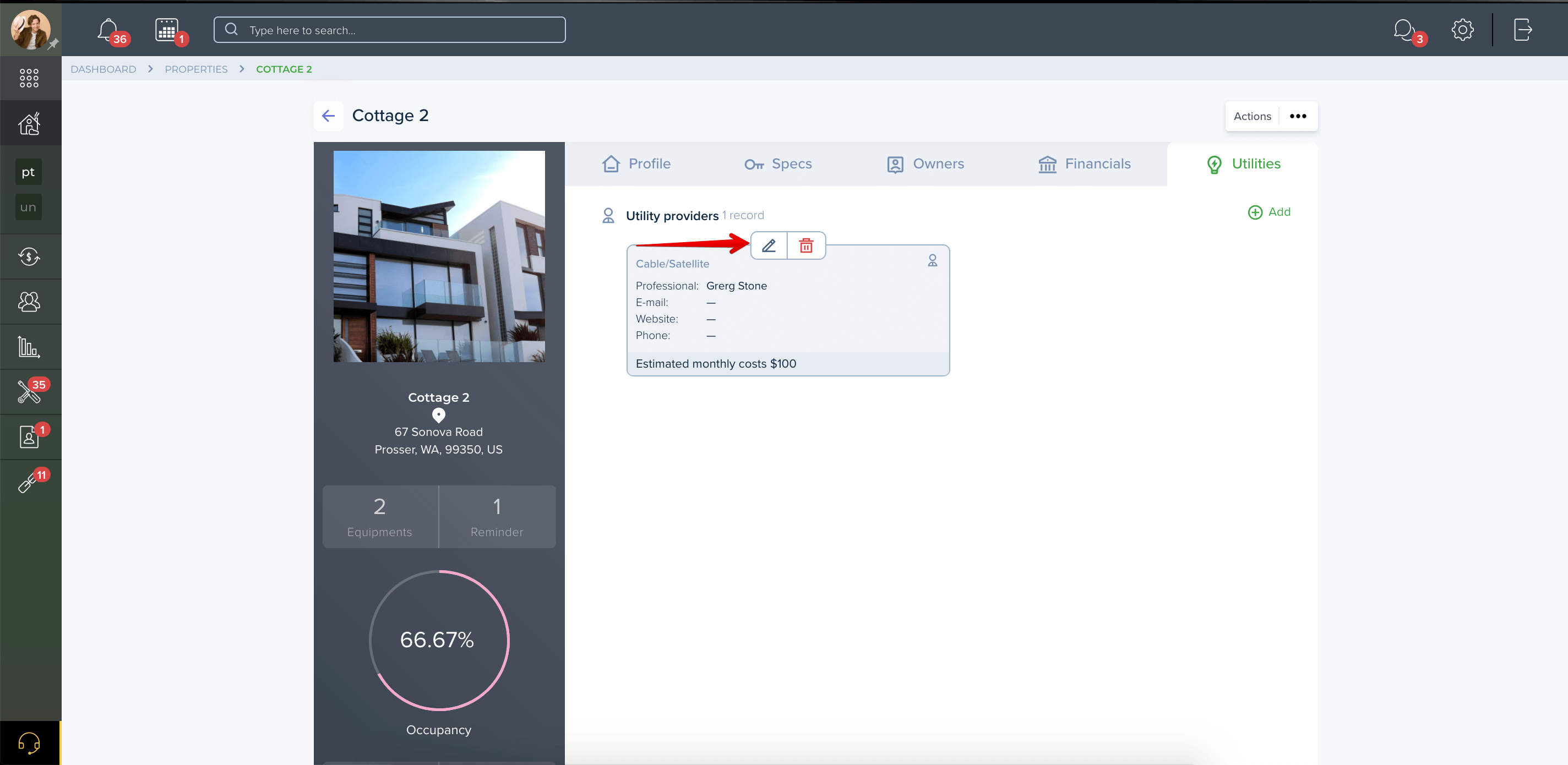The width and height of the screenshot is (1568, 765).
Task: Switch to the Owners tab
Action: [925, 163]
